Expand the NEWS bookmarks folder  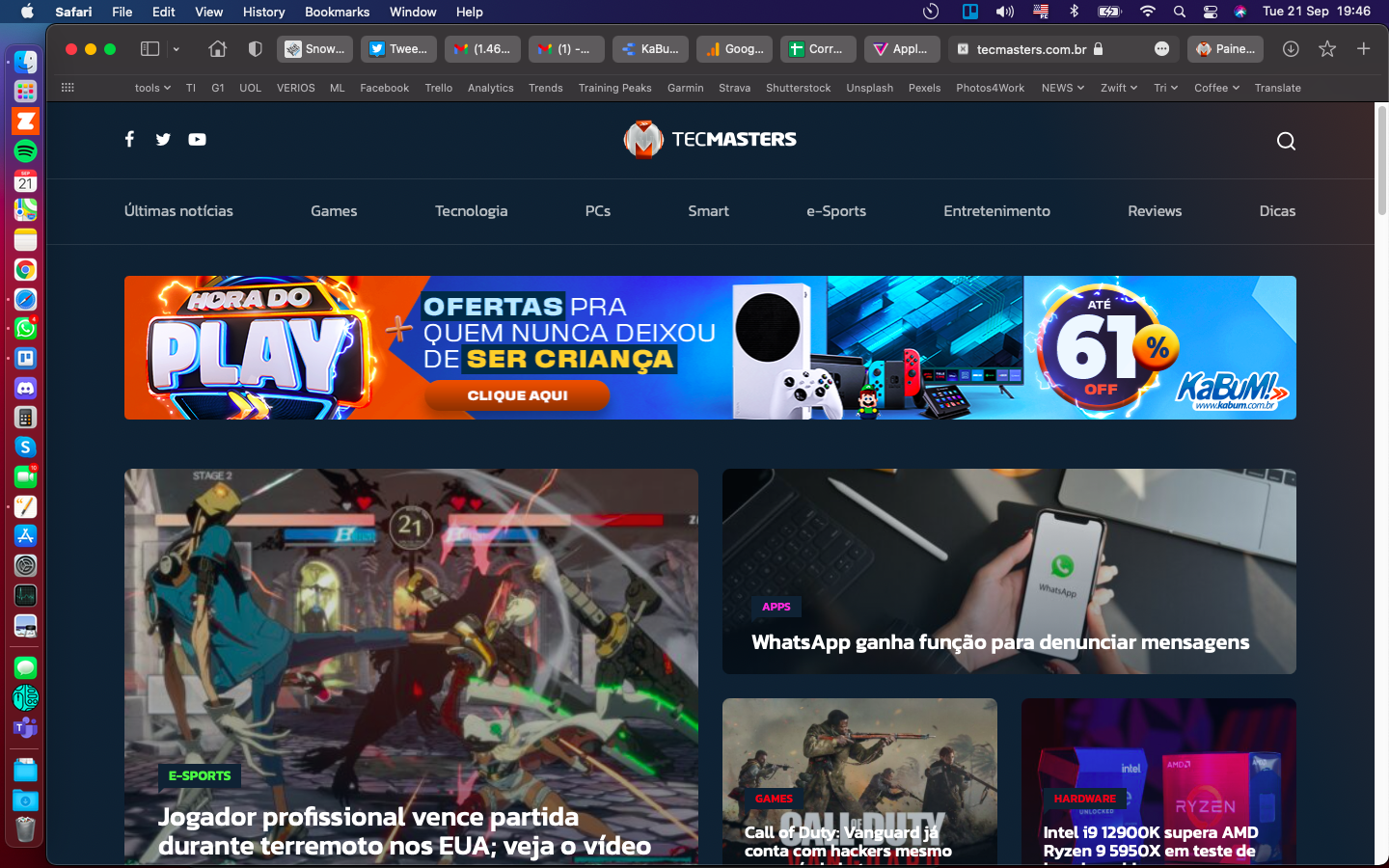[x=1063, y=88]
